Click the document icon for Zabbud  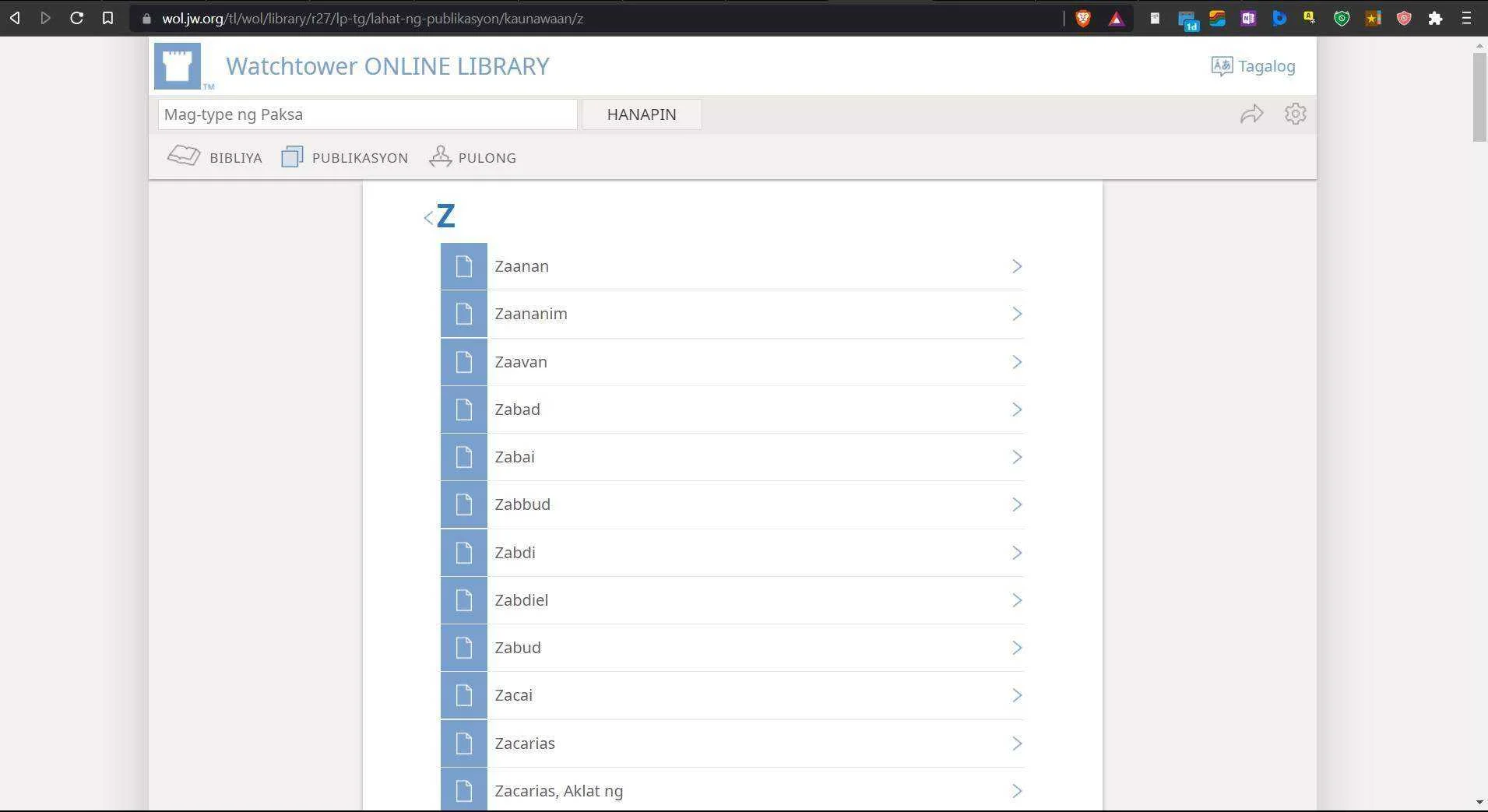tap(464, 504)
